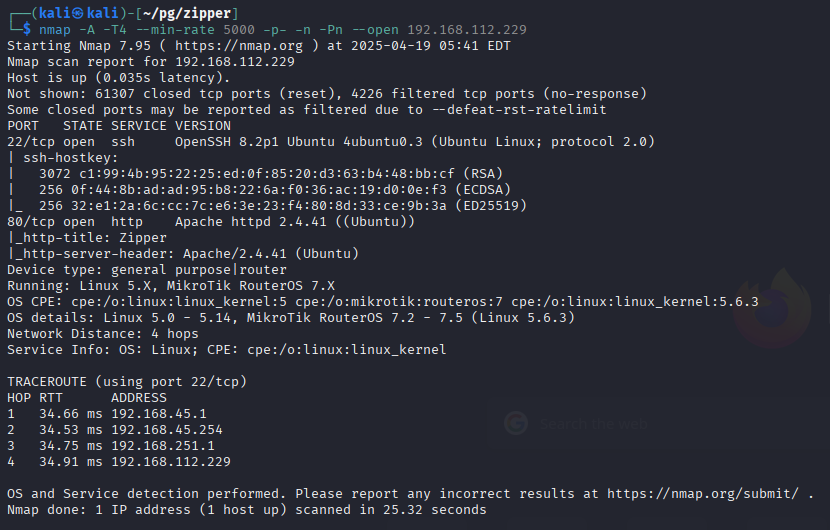The image size is (830, 530).
Task: Click the RSA hostkey fingerprint line
Action: click(x=255, y=174)
